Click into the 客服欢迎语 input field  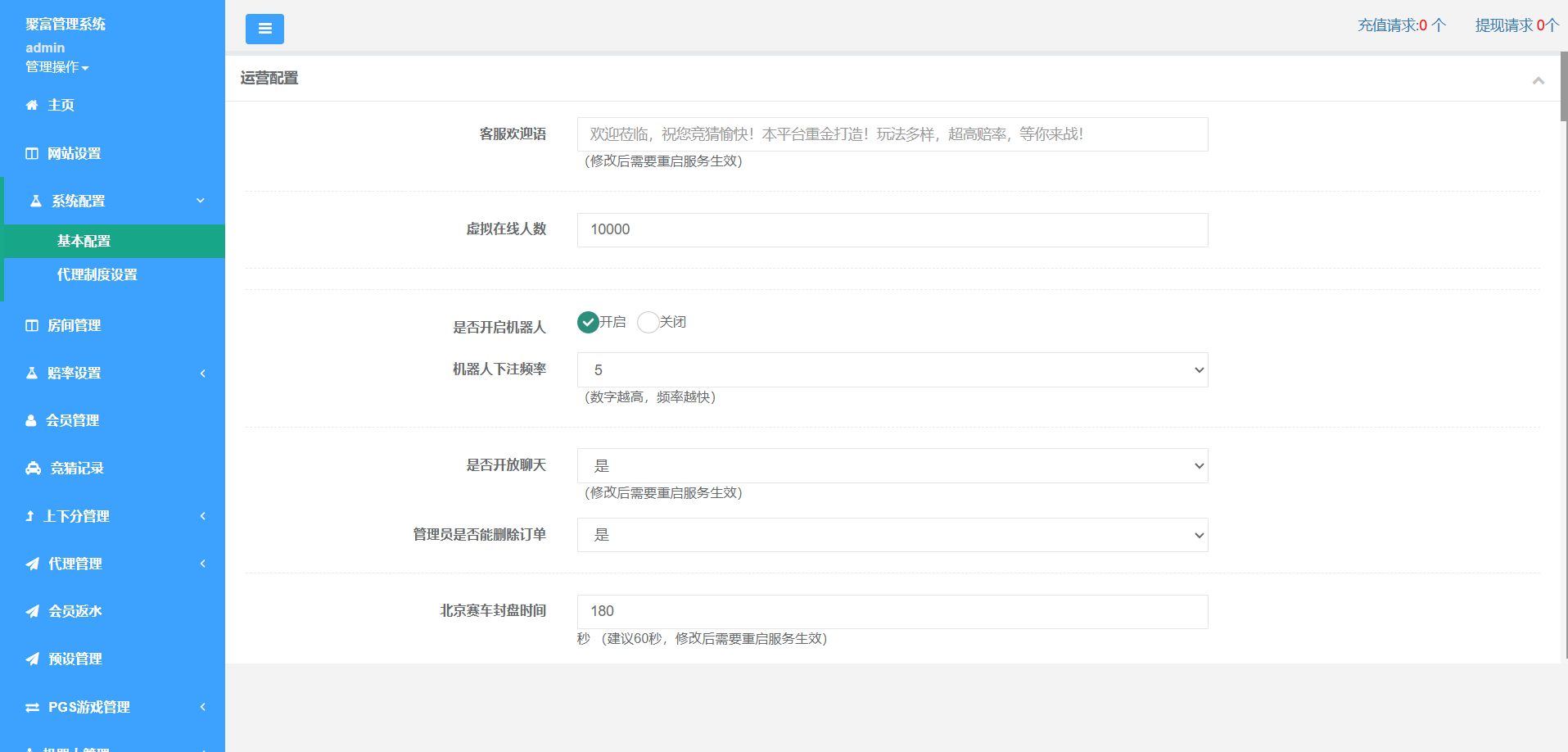coord(892,134)
